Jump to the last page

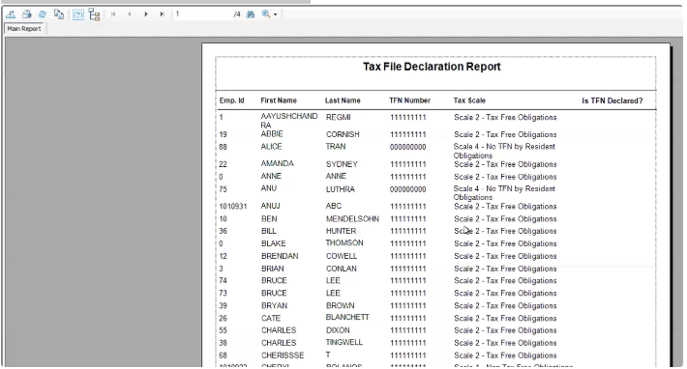pyautogui.click(x=162, y=14)
